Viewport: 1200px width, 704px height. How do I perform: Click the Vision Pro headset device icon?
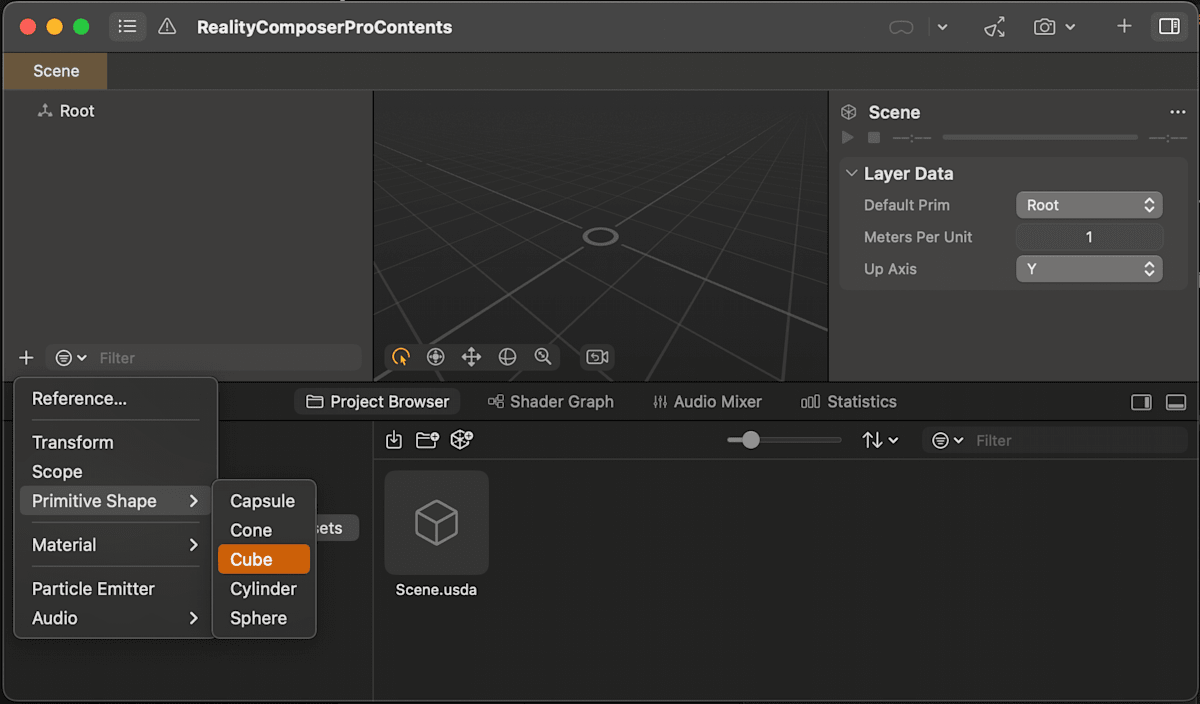(901, 27)
